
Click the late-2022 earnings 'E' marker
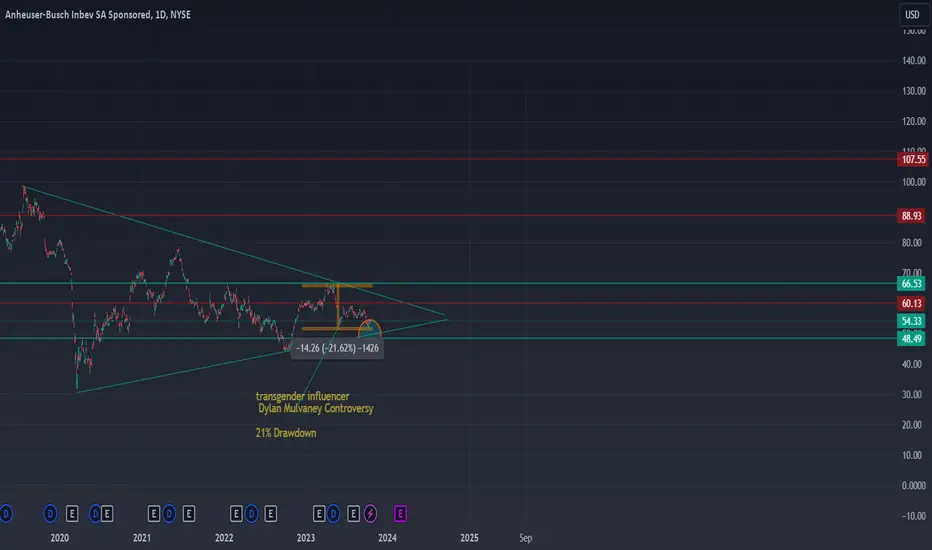[270, 513]
